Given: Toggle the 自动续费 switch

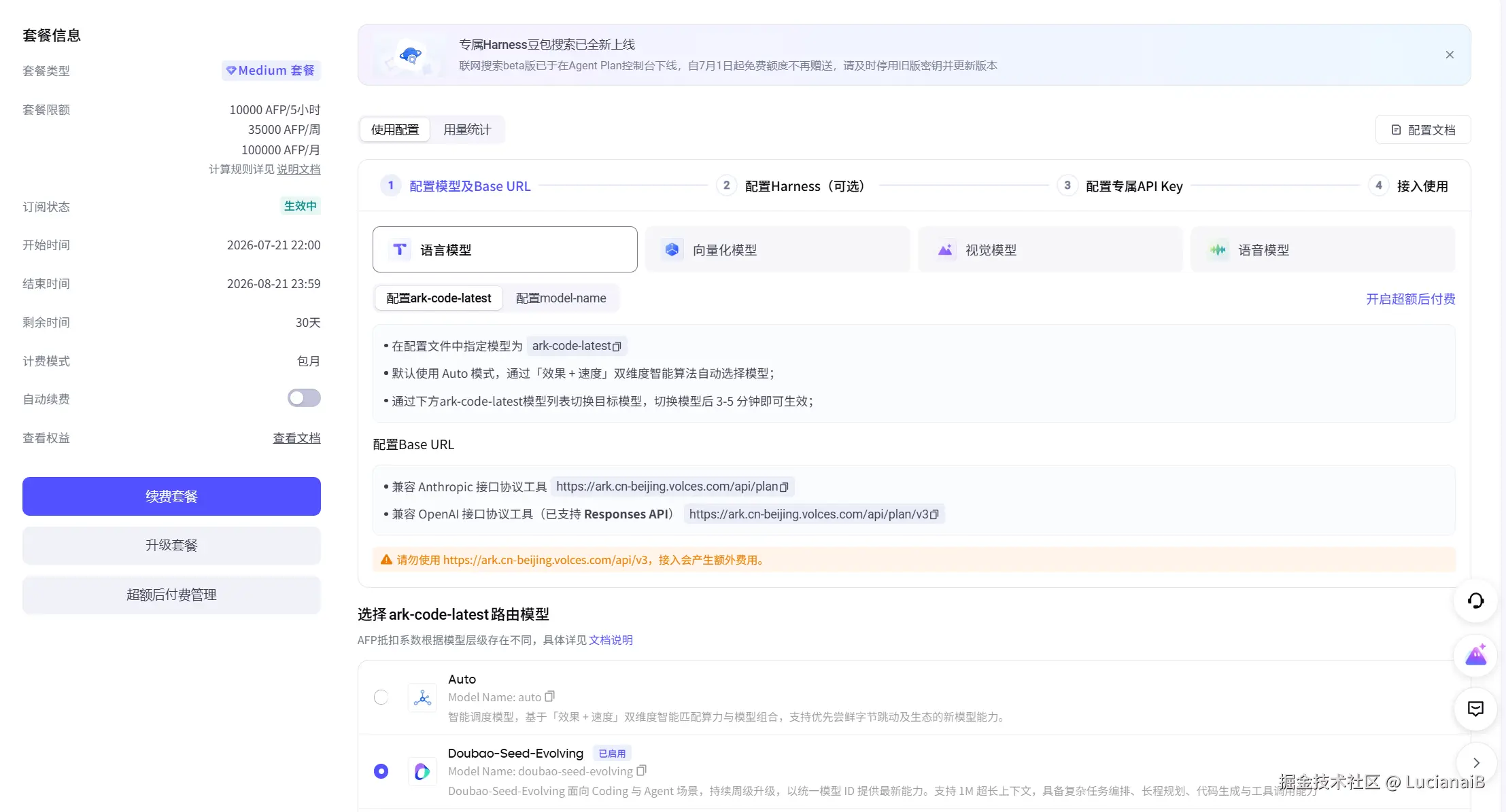Looking at the screenshot, I should (304, 398).
